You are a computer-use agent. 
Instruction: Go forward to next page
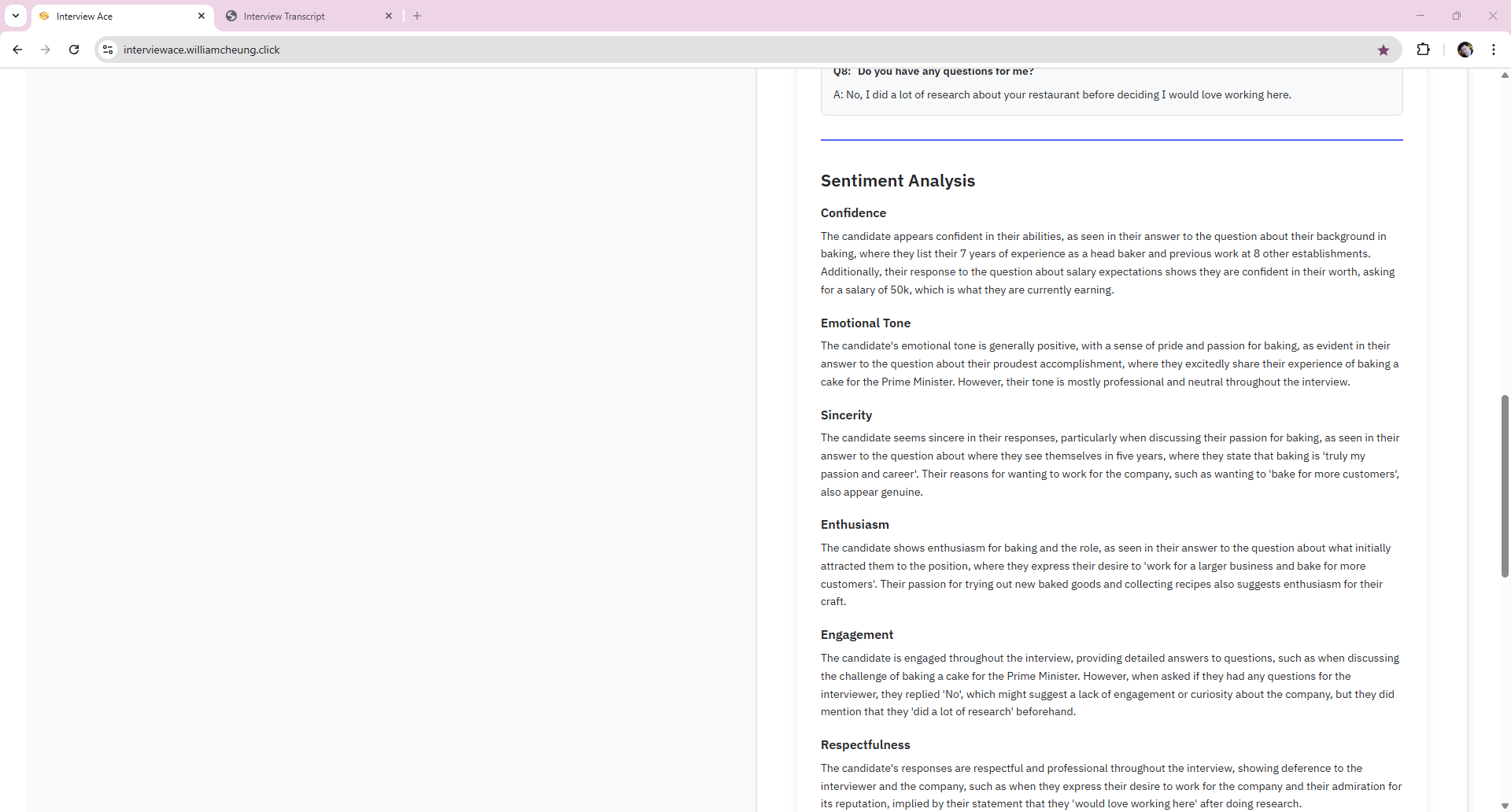[x=46, y=50]
